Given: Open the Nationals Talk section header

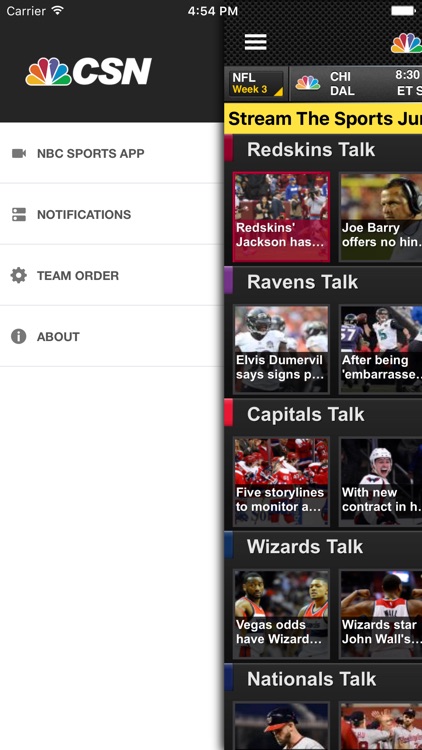Looking at the screenshot, I should coord(323,679).
